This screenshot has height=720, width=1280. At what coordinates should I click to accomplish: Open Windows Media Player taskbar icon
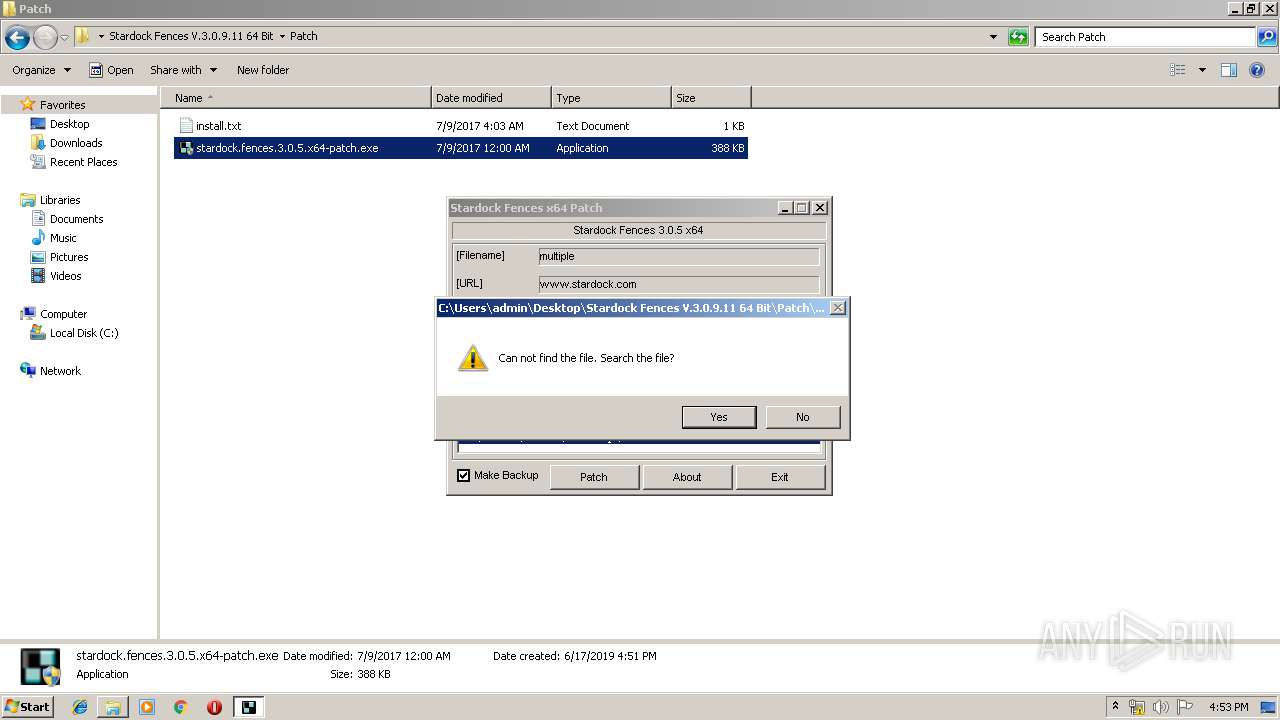(147, 707)
